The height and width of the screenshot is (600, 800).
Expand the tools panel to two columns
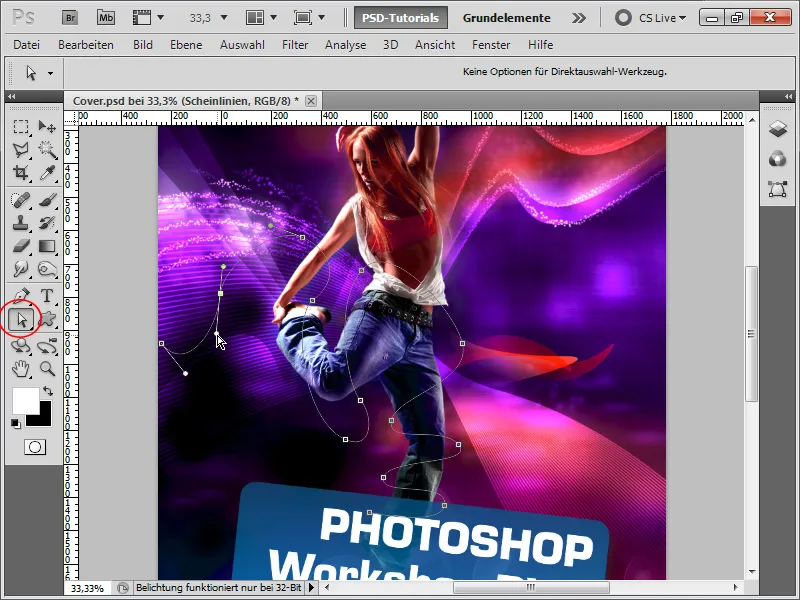point(11,96)
